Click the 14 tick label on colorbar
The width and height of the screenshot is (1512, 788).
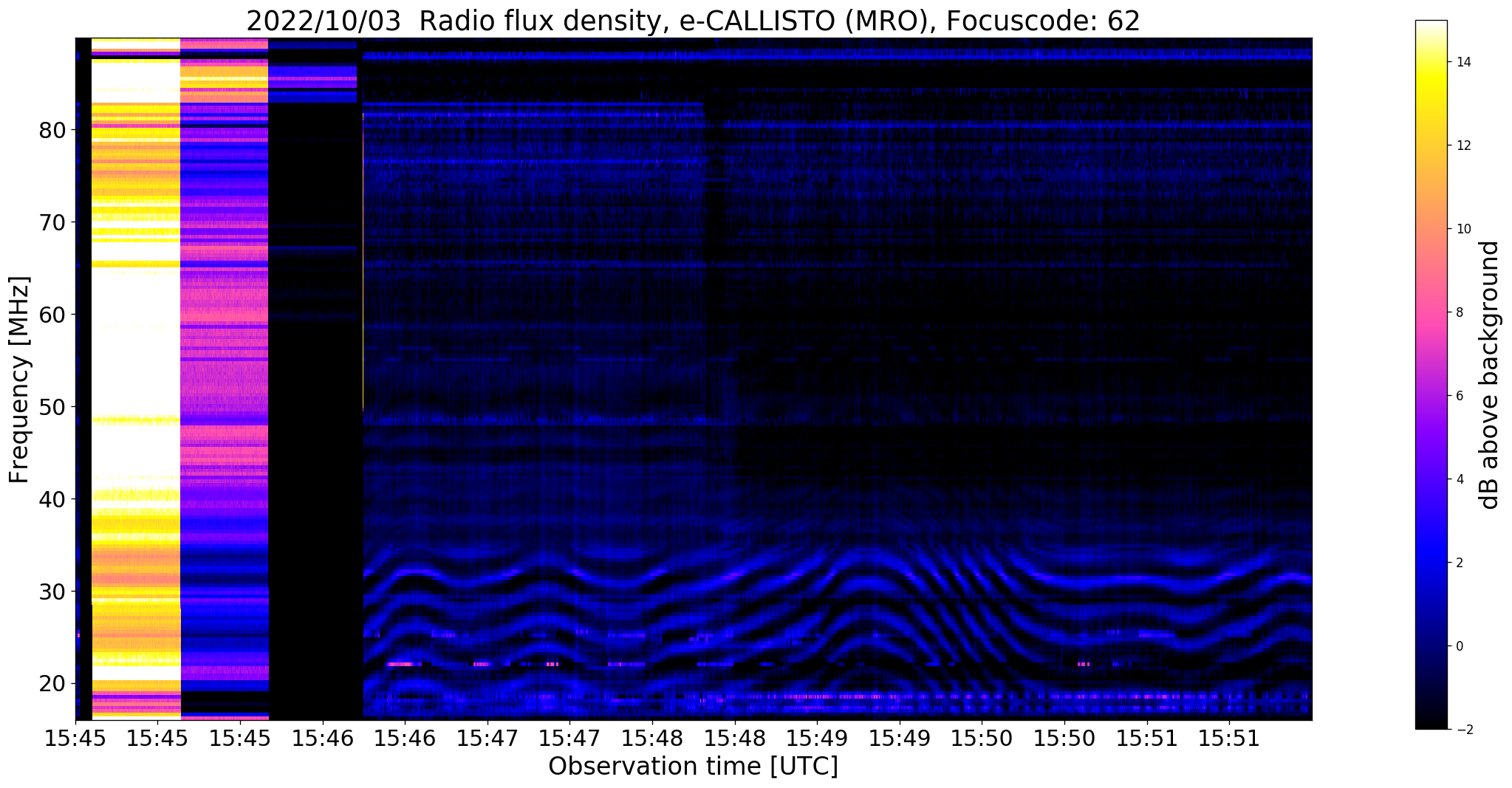coord(1463,62)
